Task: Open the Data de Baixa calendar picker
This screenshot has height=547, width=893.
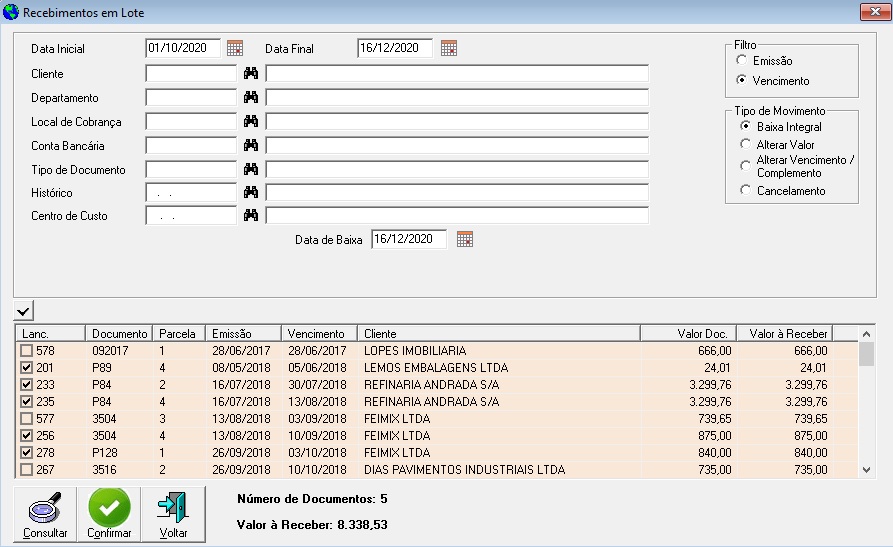Action: 464,239
